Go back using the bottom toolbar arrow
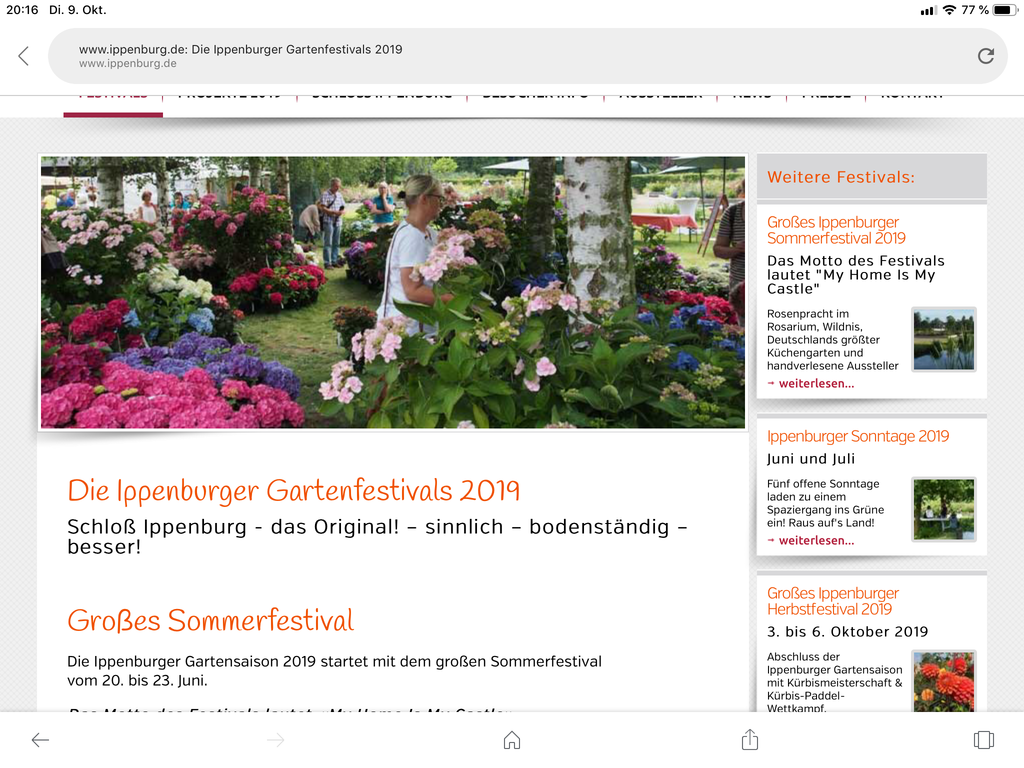The height and width of the screenshot is (768, 1024). point(40,740)
